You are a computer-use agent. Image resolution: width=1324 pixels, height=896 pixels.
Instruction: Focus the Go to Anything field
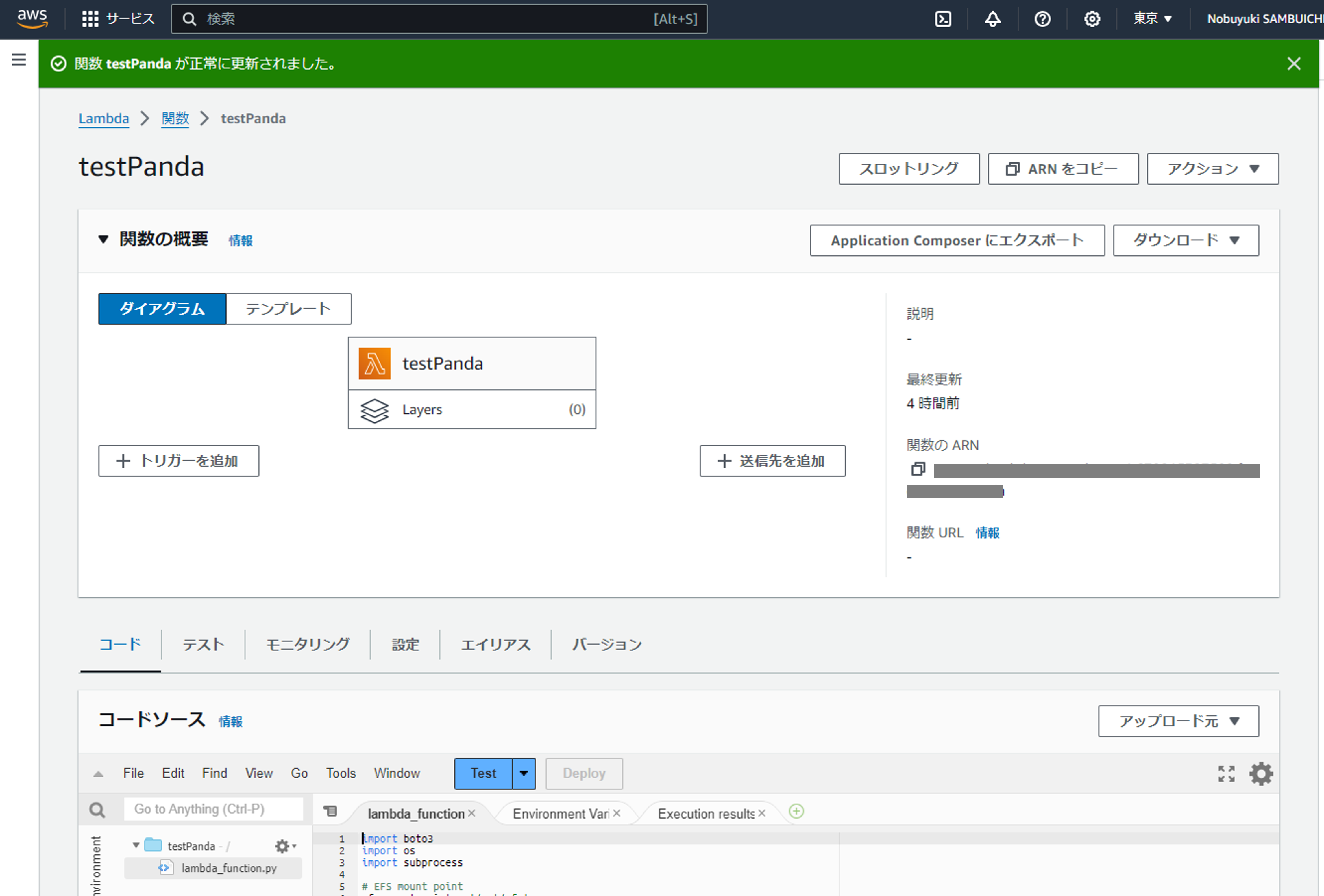(x=214, y=810)
